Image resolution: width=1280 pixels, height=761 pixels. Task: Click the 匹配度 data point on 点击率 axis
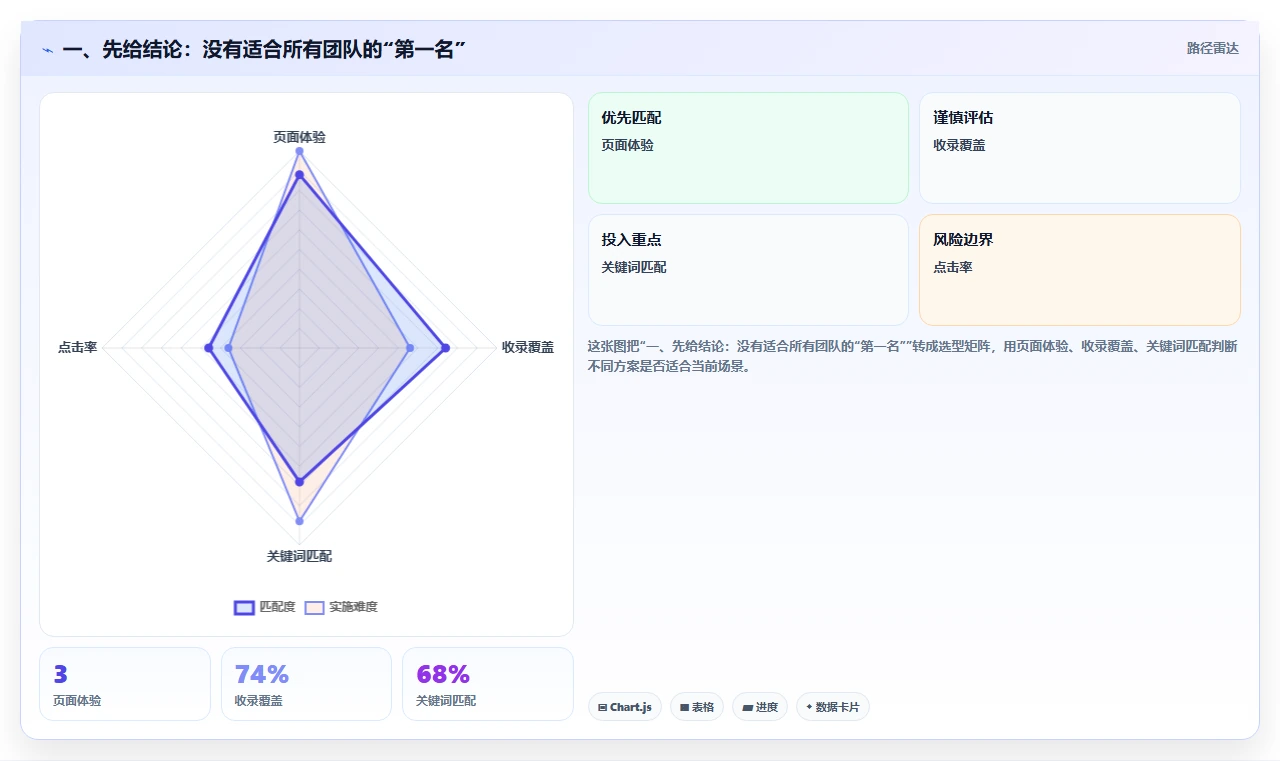pos(208,348)
